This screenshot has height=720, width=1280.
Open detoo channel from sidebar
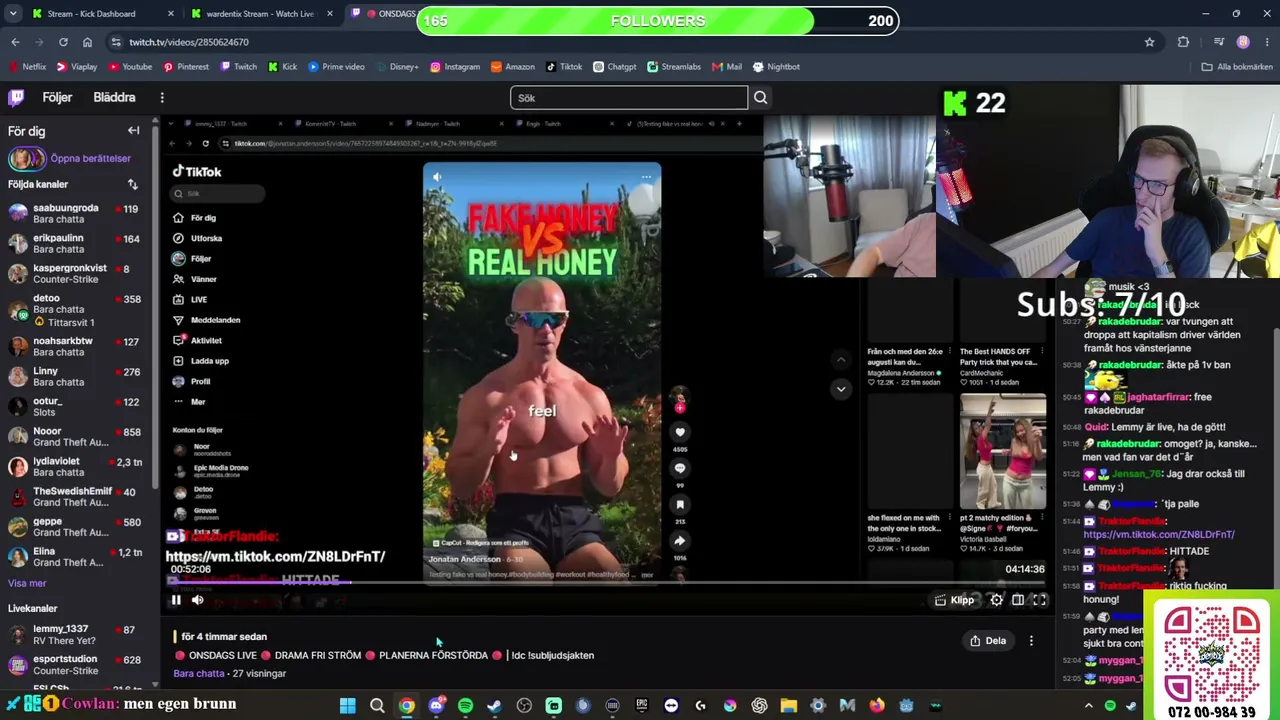point(75,309)
